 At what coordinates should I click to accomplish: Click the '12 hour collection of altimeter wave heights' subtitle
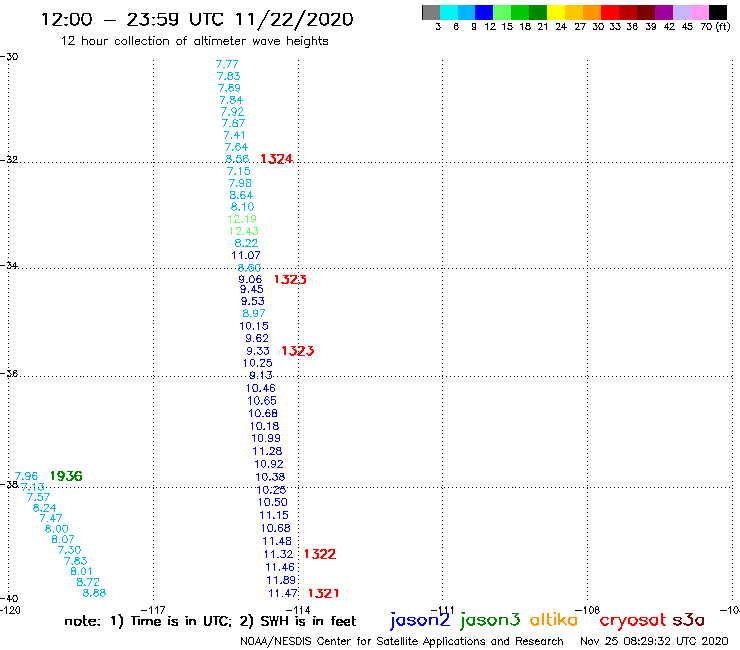click(194, 41)
